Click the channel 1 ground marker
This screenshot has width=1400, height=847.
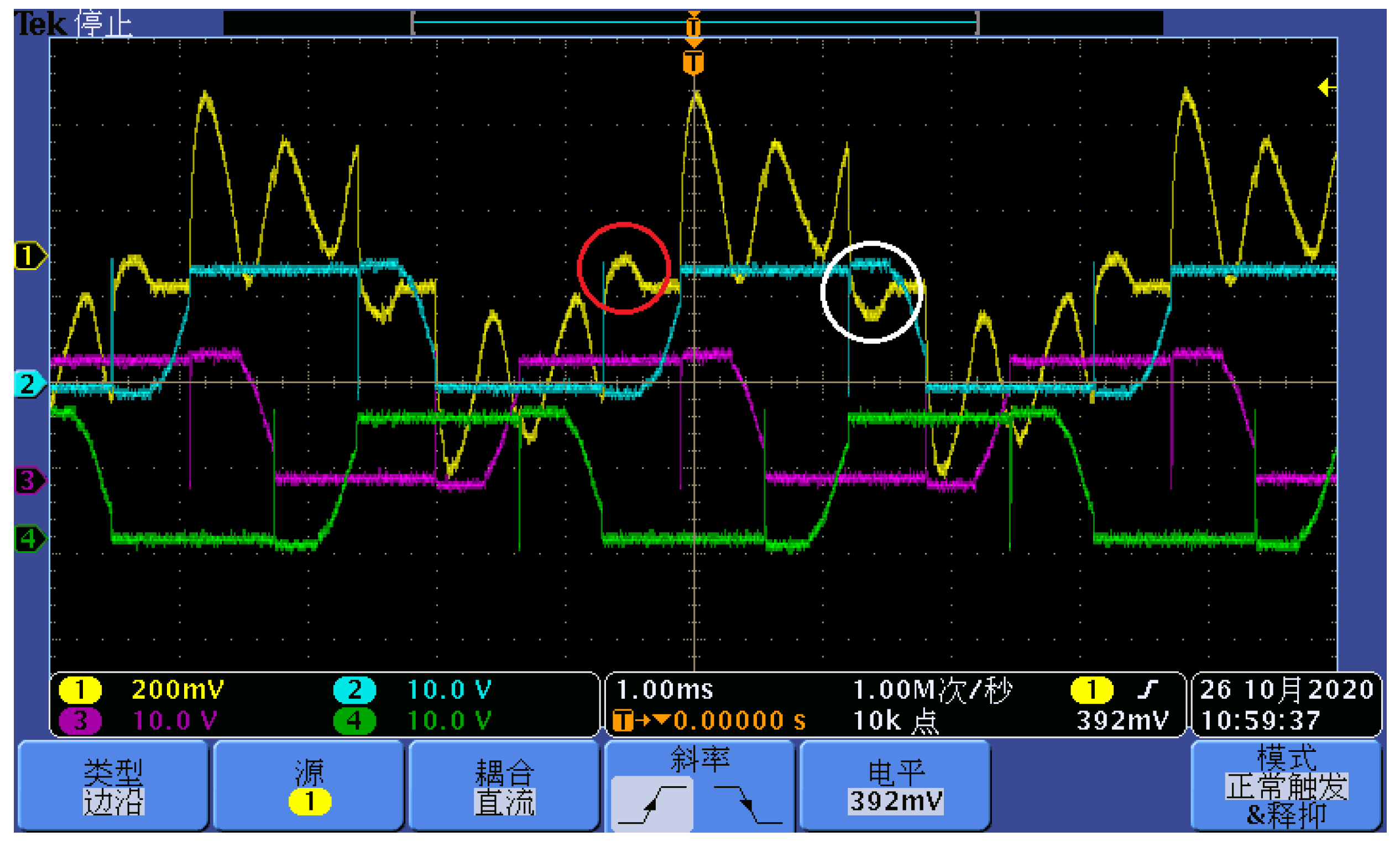(x=28, y=255)
